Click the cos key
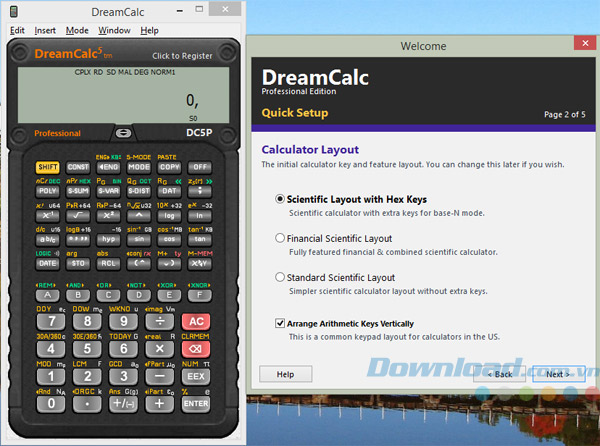Screen dimensions: 600x446 coord(170,239)
